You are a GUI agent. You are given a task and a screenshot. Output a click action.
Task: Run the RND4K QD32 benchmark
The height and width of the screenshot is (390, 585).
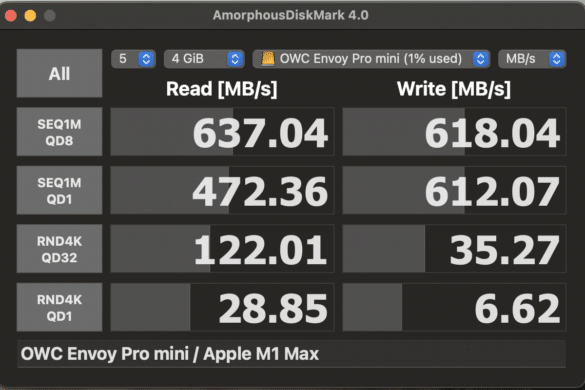pos(59,249)
